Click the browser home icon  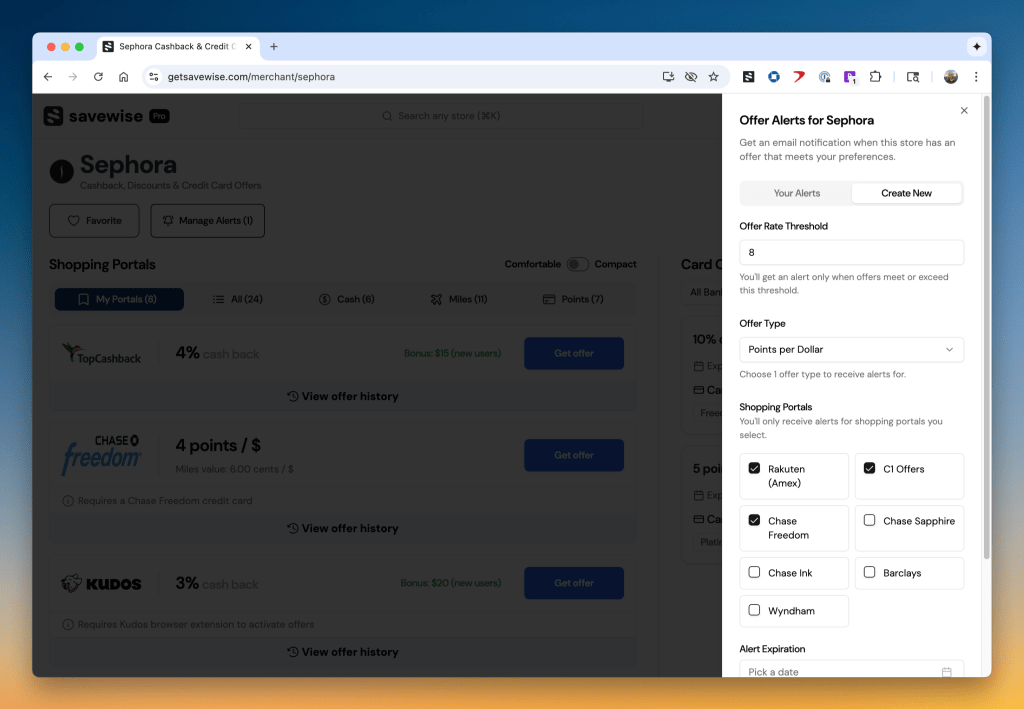pyautogui.click(x=124, y=77)
